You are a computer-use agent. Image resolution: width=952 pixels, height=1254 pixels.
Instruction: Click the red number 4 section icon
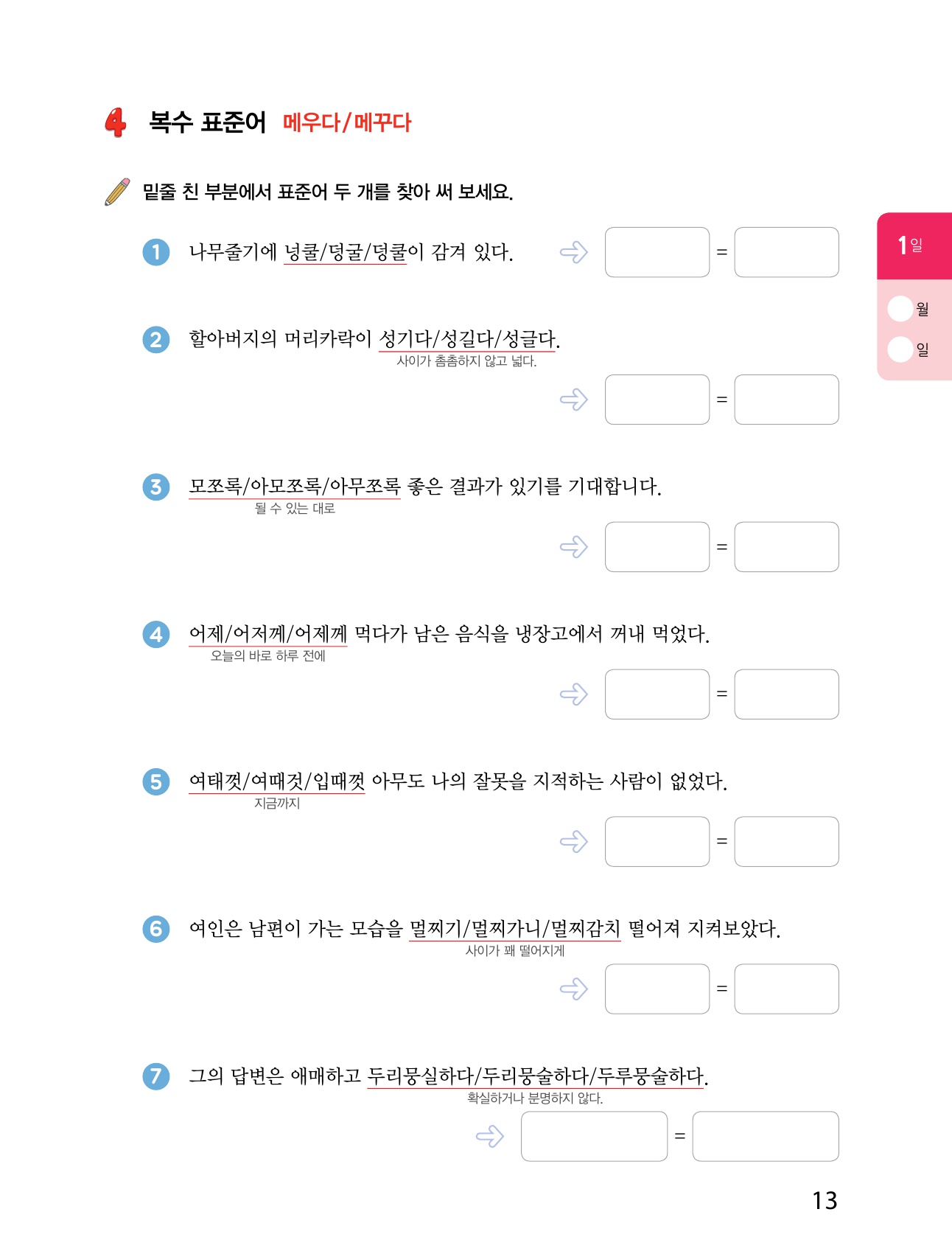pos(116,122)
